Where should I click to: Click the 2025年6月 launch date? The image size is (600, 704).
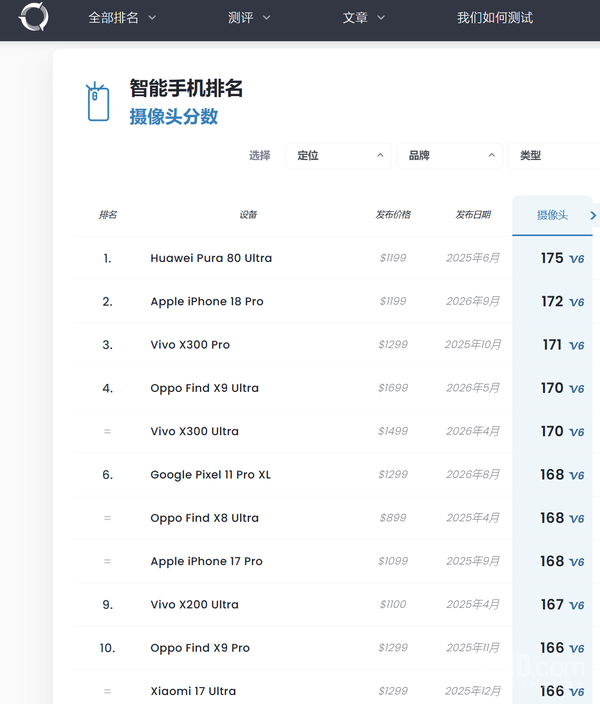(x=473, y=258)
